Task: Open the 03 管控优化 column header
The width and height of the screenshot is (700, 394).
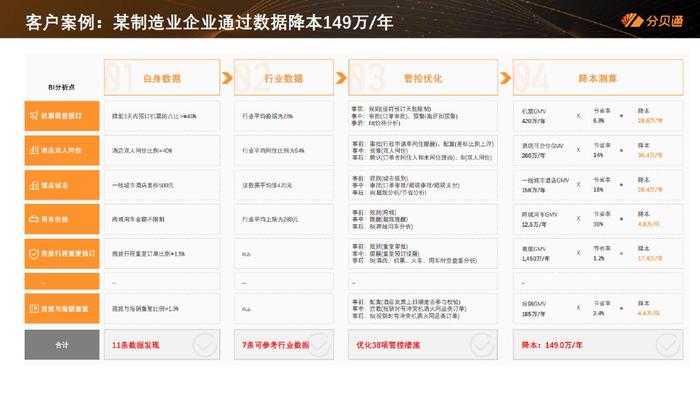Action: 423,77
